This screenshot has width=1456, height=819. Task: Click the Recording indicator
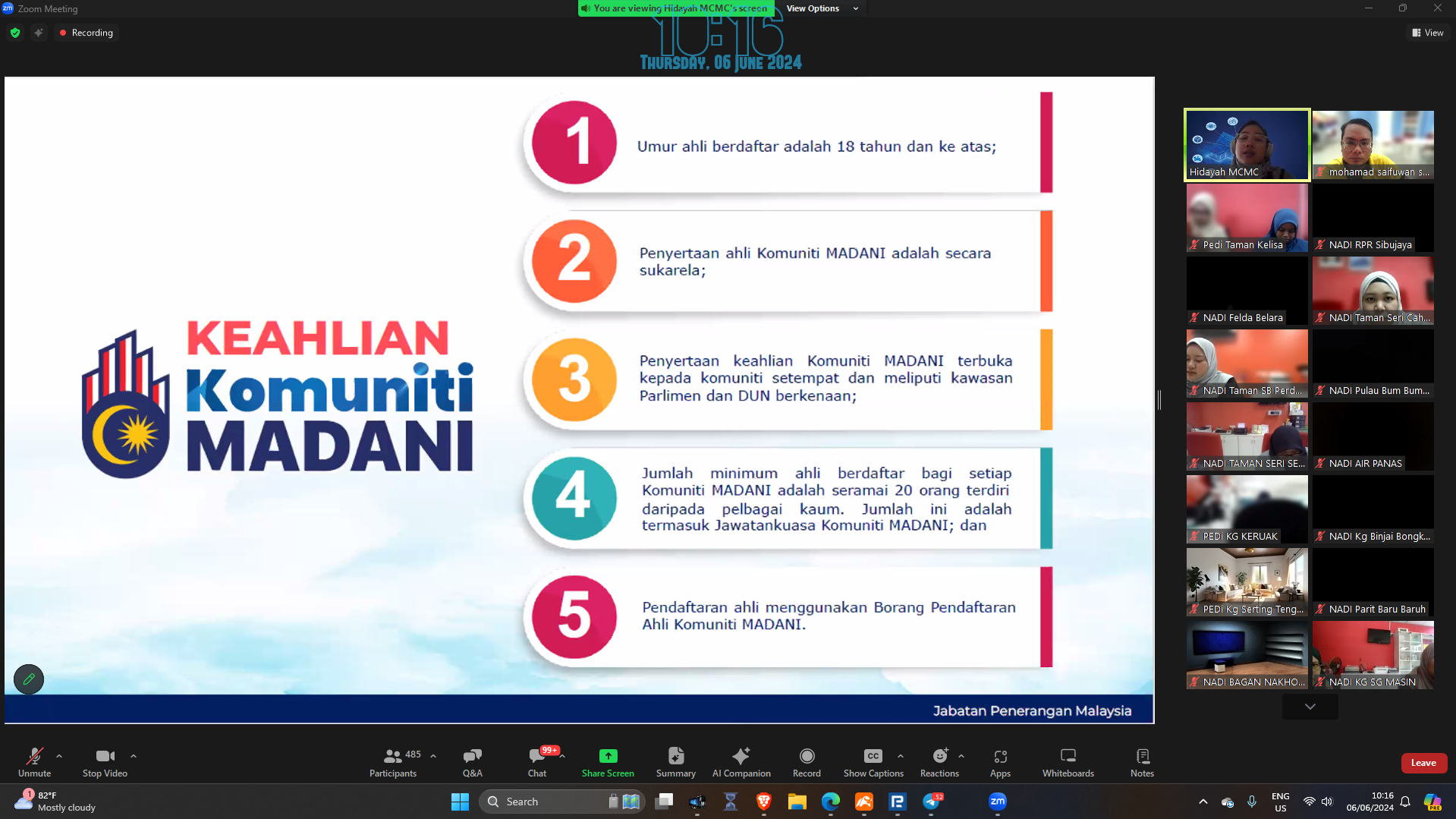point(86,33)
